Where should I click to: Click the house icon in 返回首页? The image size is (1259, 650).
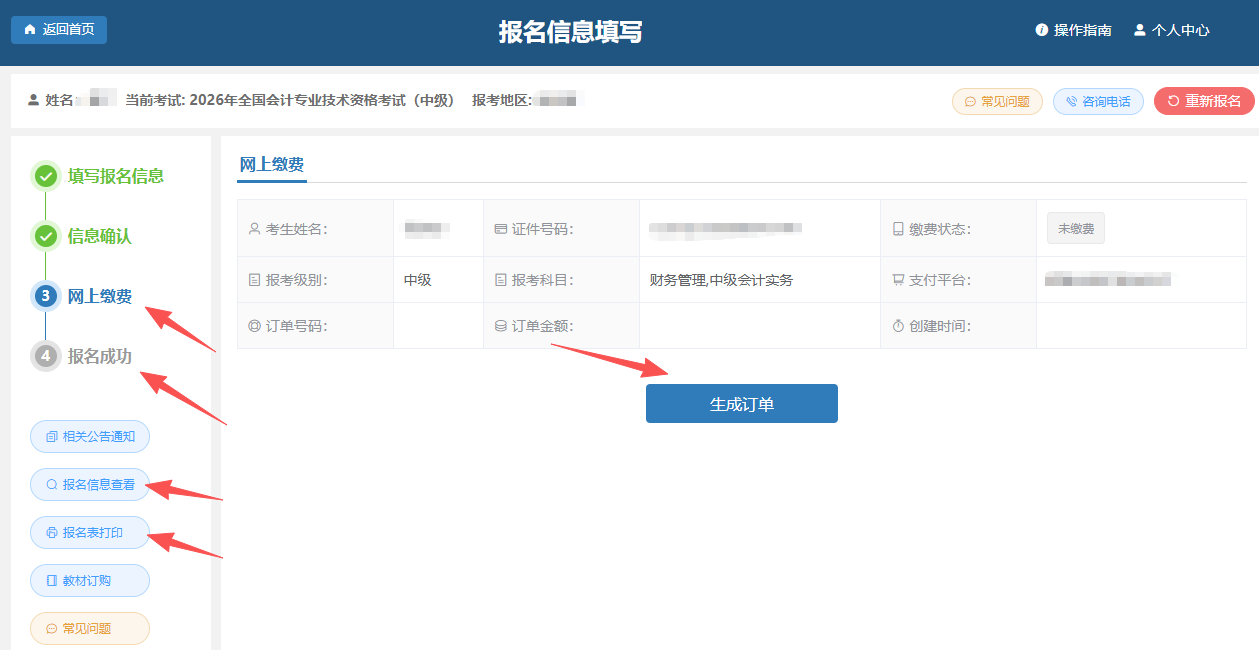(x=29, y=30)
